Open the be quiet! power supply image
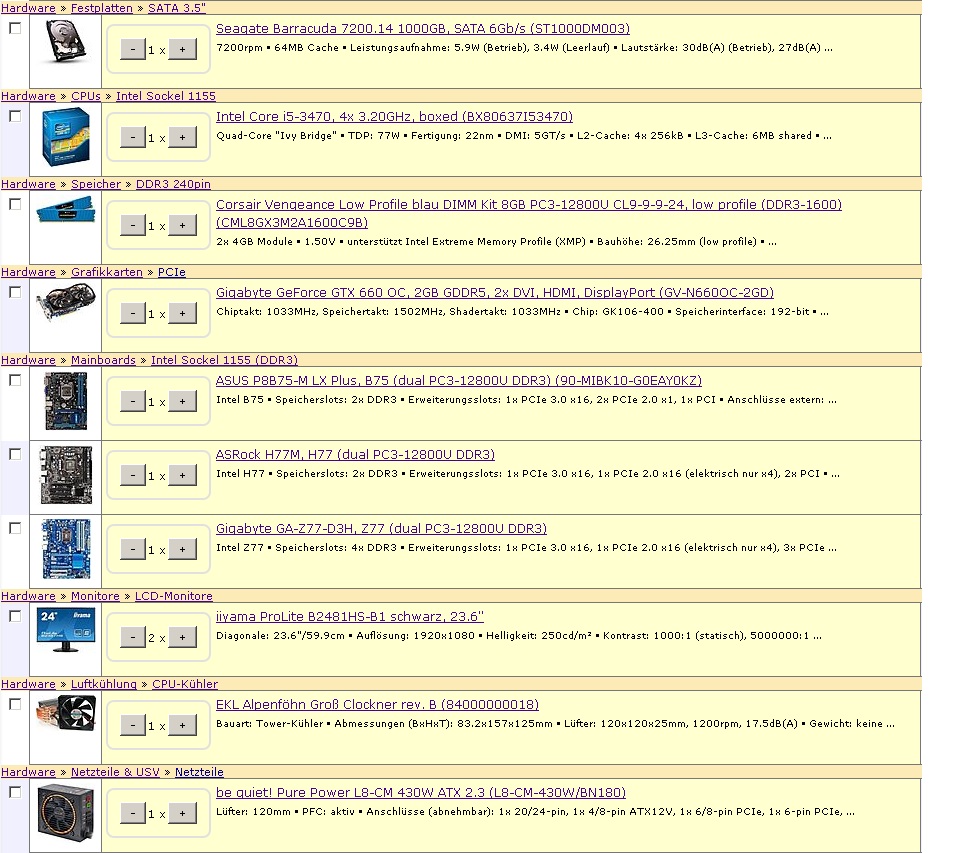This screenshot has height=853, width=960. point(66,813)
